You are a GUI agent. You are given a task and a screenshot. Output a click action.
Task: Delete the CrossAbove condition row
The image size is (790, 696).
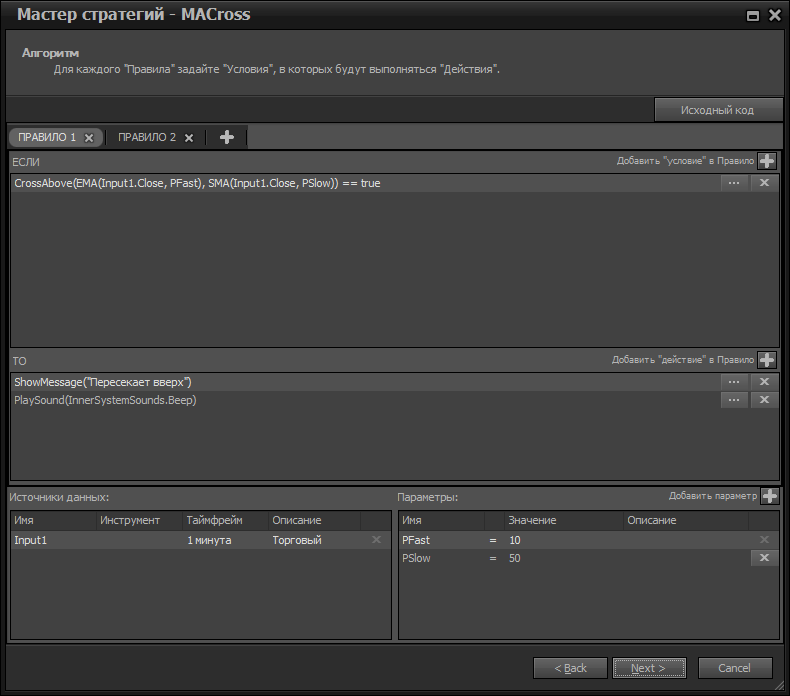pyautogui.click(x=764, y=183)
